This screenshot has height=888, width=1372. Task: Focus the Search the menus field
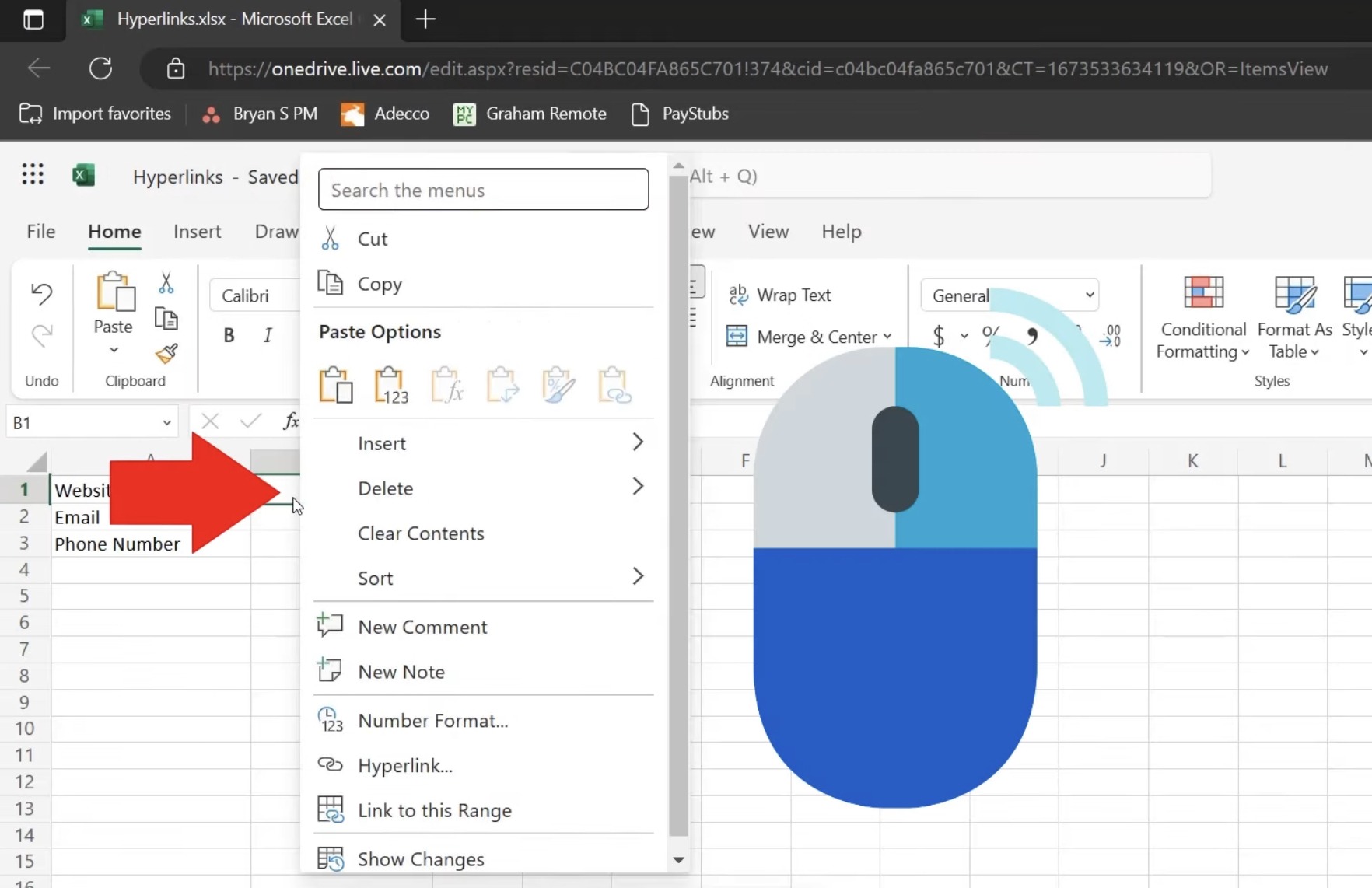[x=483, y=190]
